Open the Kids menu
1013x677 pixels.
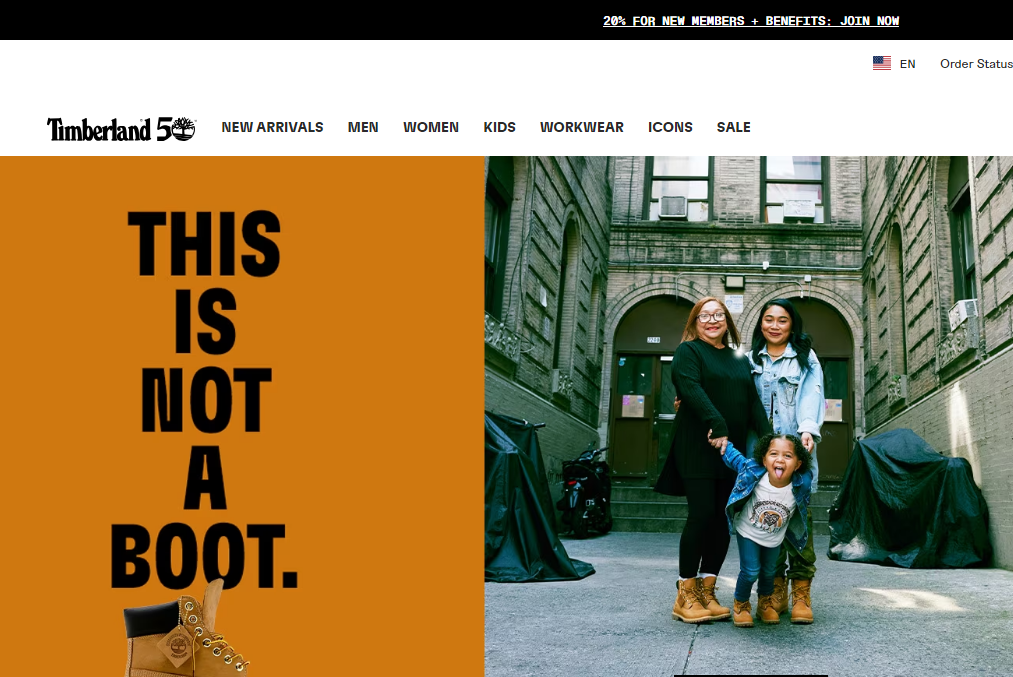[x=499, y=127]
